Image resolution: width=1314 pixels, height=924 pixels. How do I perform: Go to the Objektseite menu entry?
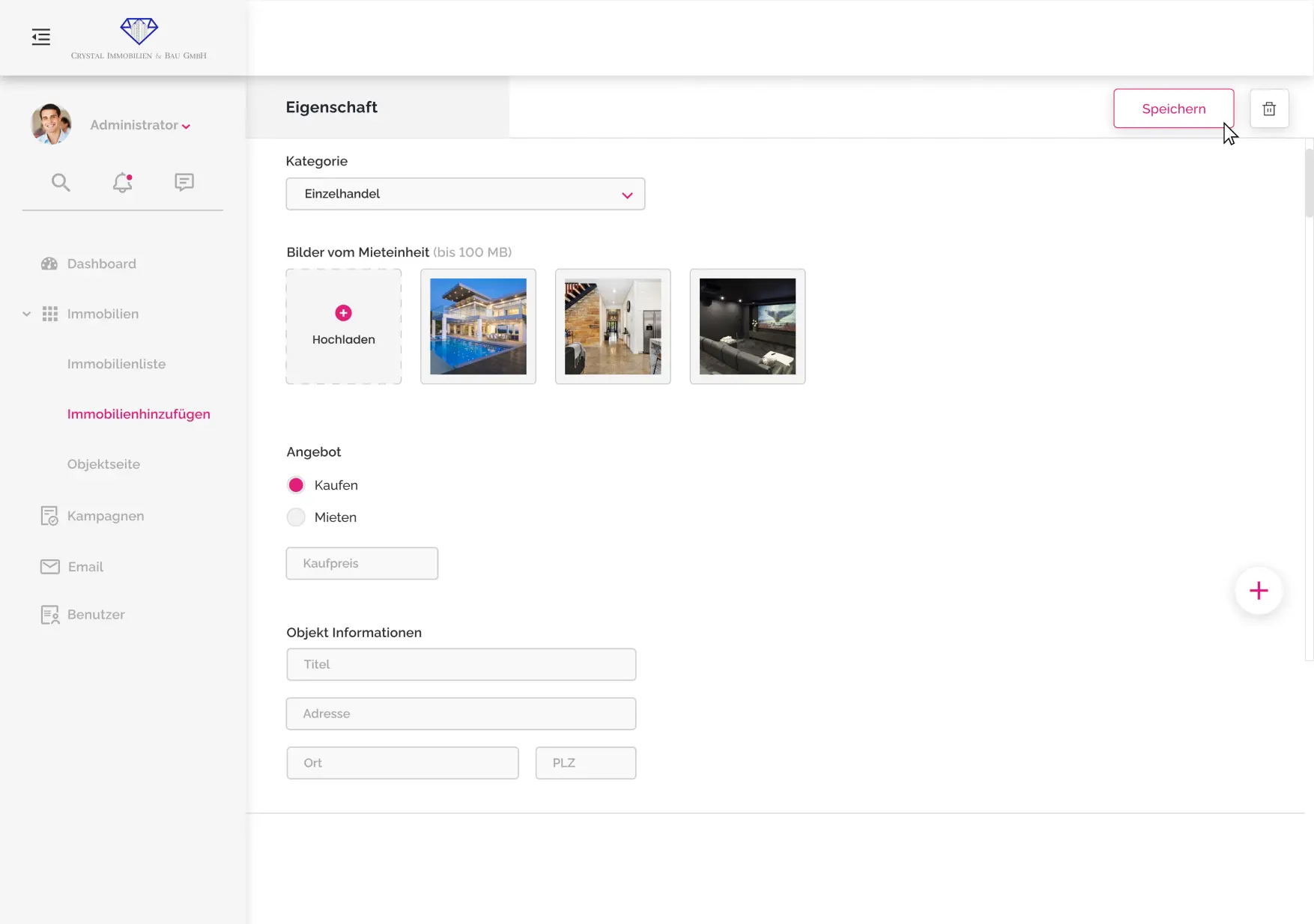coord(104,464)
